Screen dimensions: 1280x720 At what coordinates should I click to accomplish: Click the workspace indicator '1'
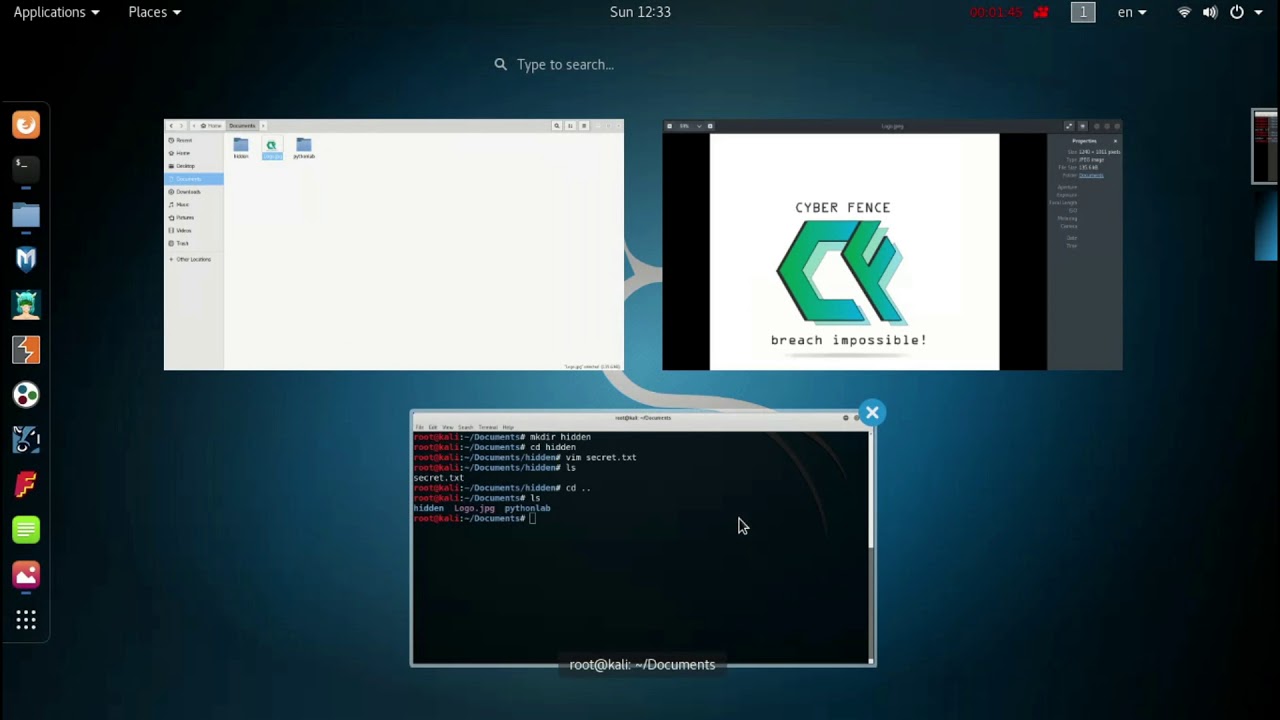1083,12
